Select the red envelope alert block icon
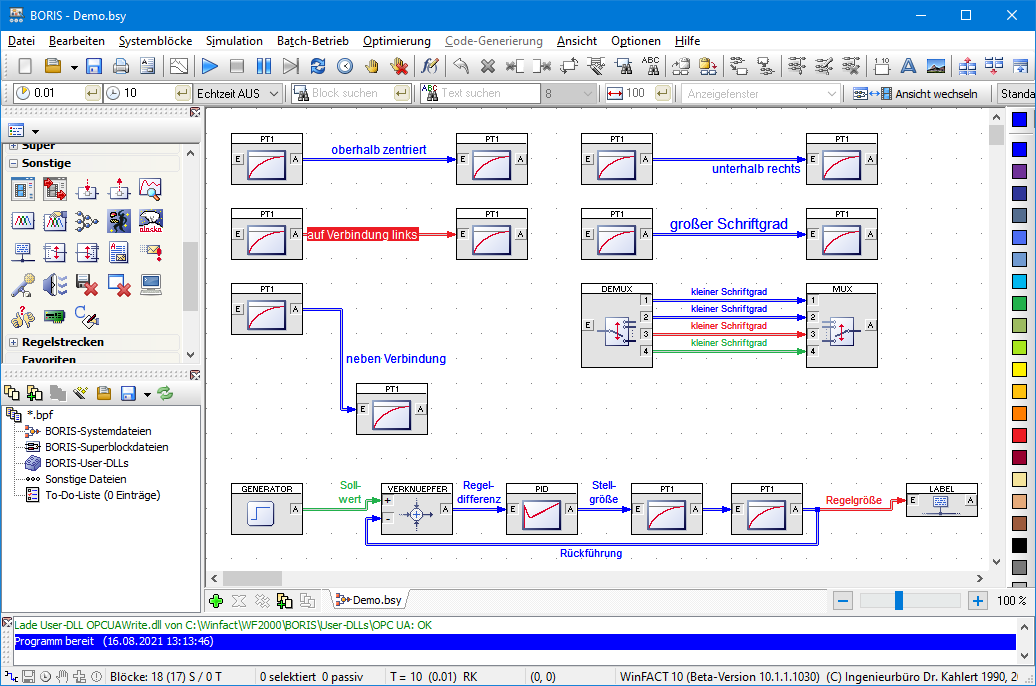1036x686 pixels. pyautogui.click(x=151, y=253)
